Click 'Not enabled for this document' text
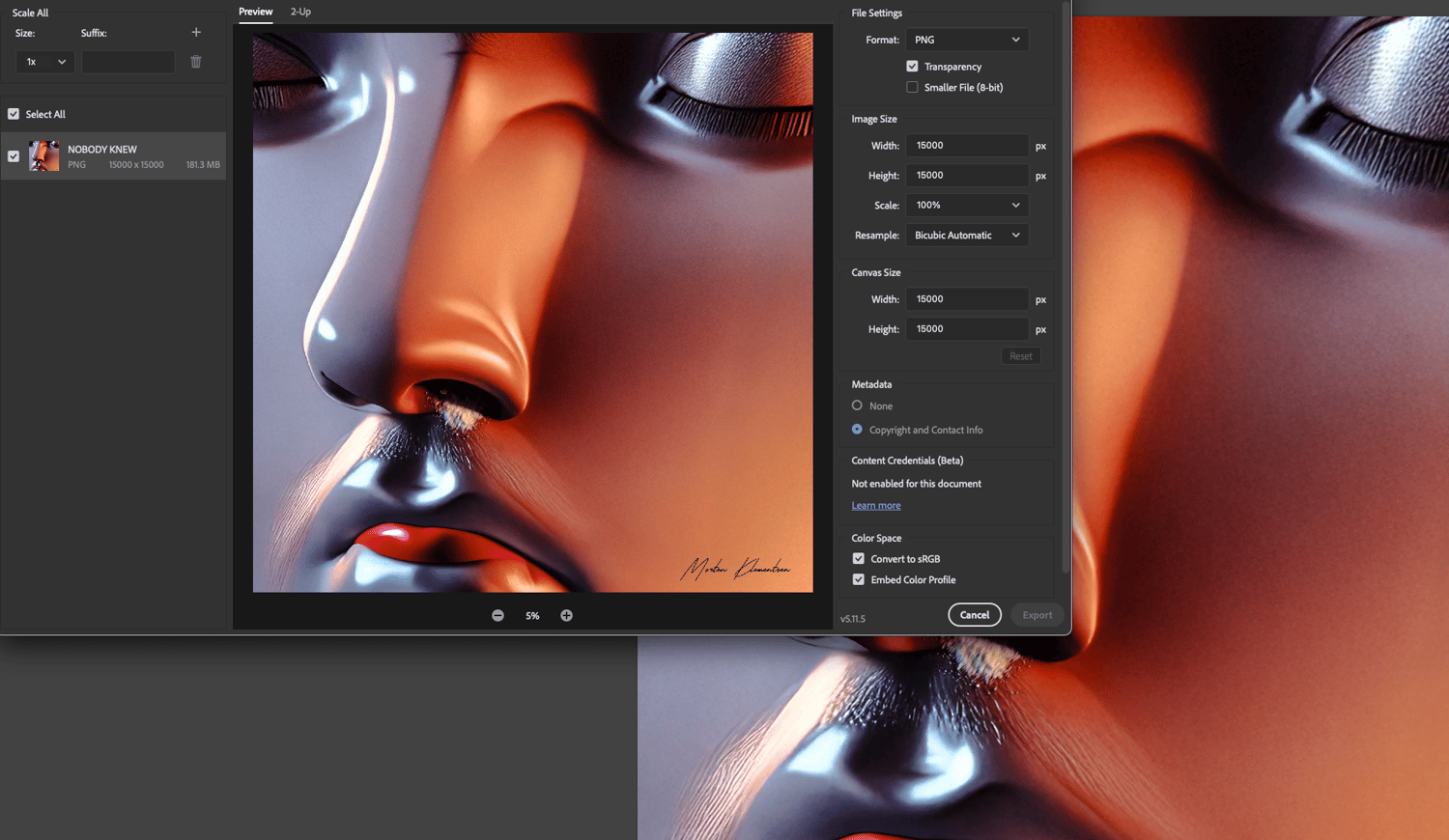 (x=916, y=484)
